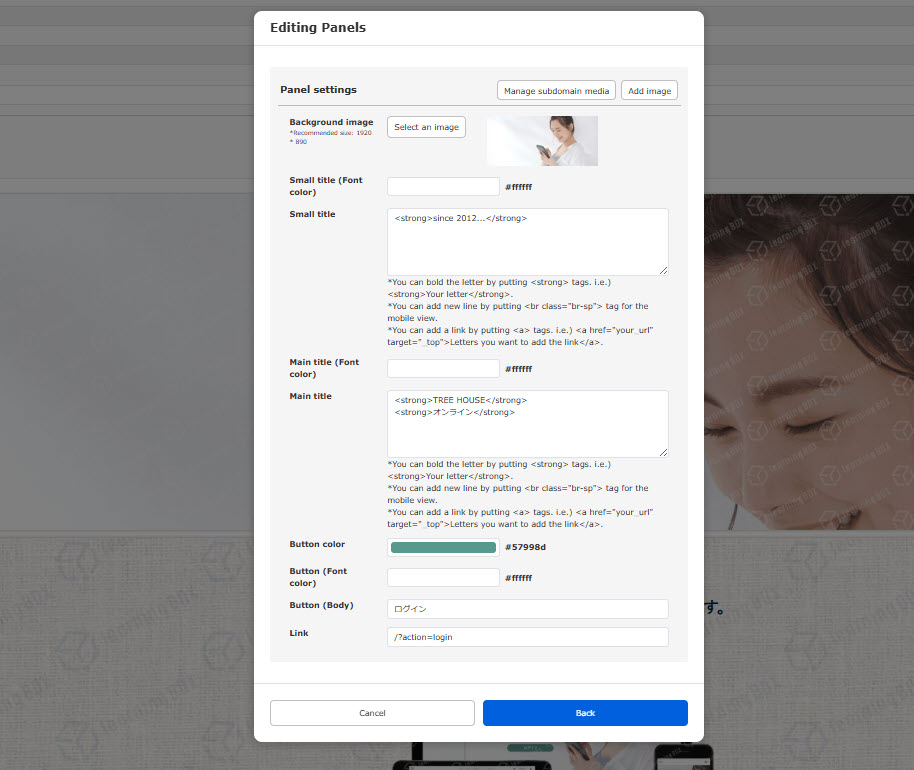
Task: Click the Background image field label
Action: (x=331, y=122)
